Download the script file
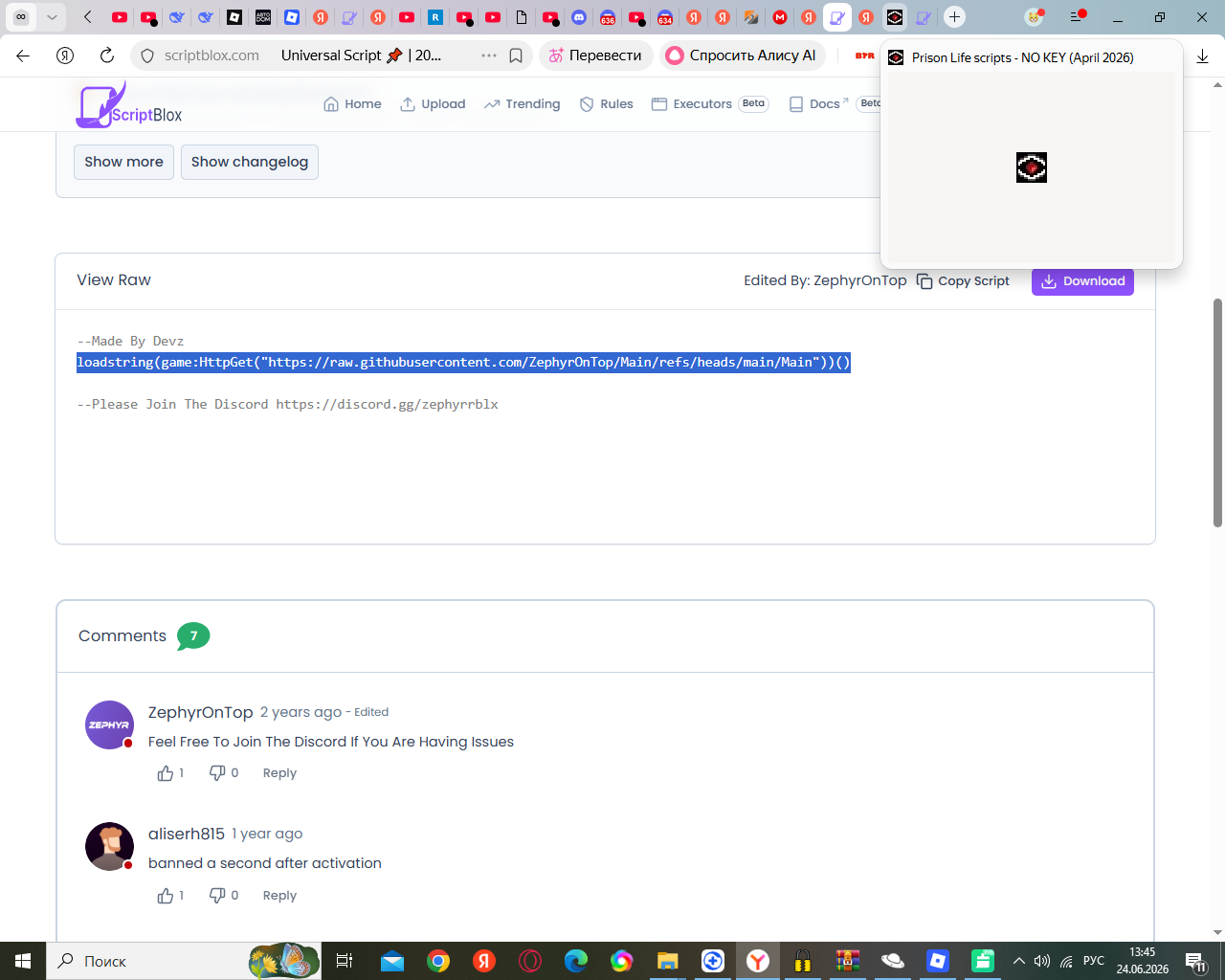The height and width of the screenshot is (980, 1225). click(1082, 281)
